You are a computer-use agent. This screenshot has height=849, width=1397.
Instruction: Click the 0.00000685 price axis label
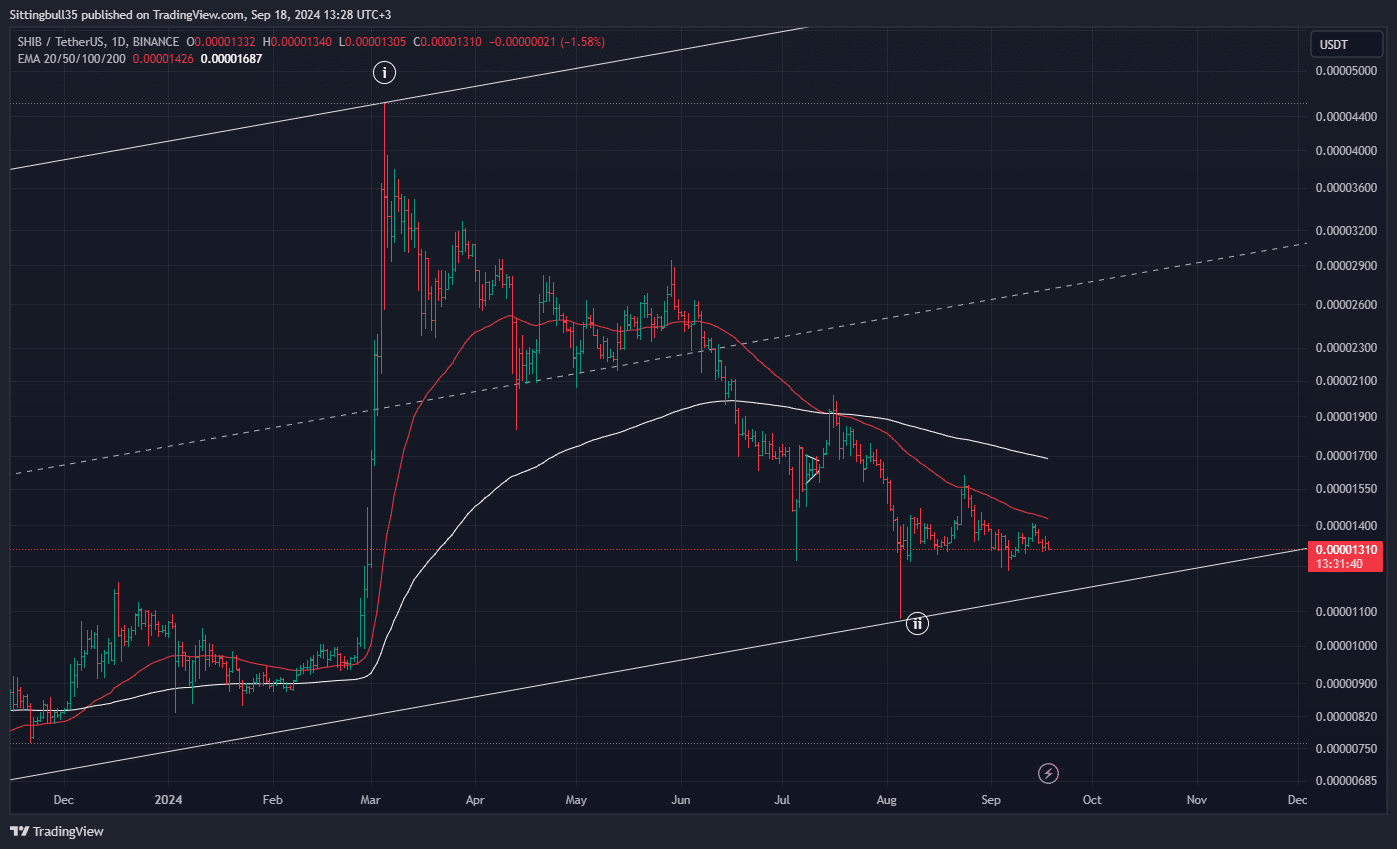point(1348,781)
